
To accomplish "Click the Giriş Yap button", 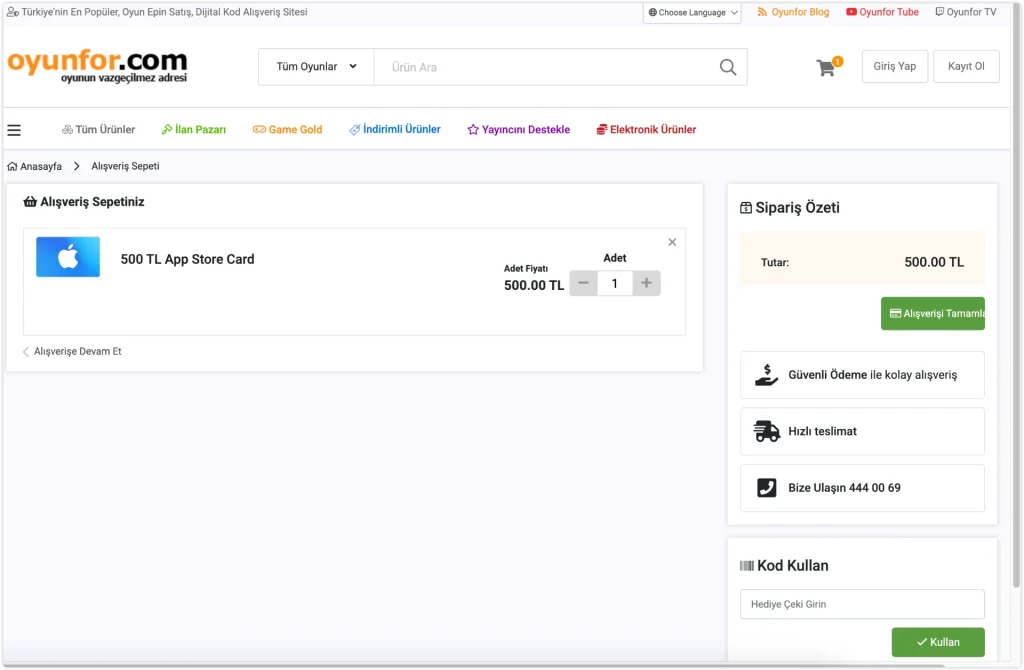I will click(x=895, y=66).
